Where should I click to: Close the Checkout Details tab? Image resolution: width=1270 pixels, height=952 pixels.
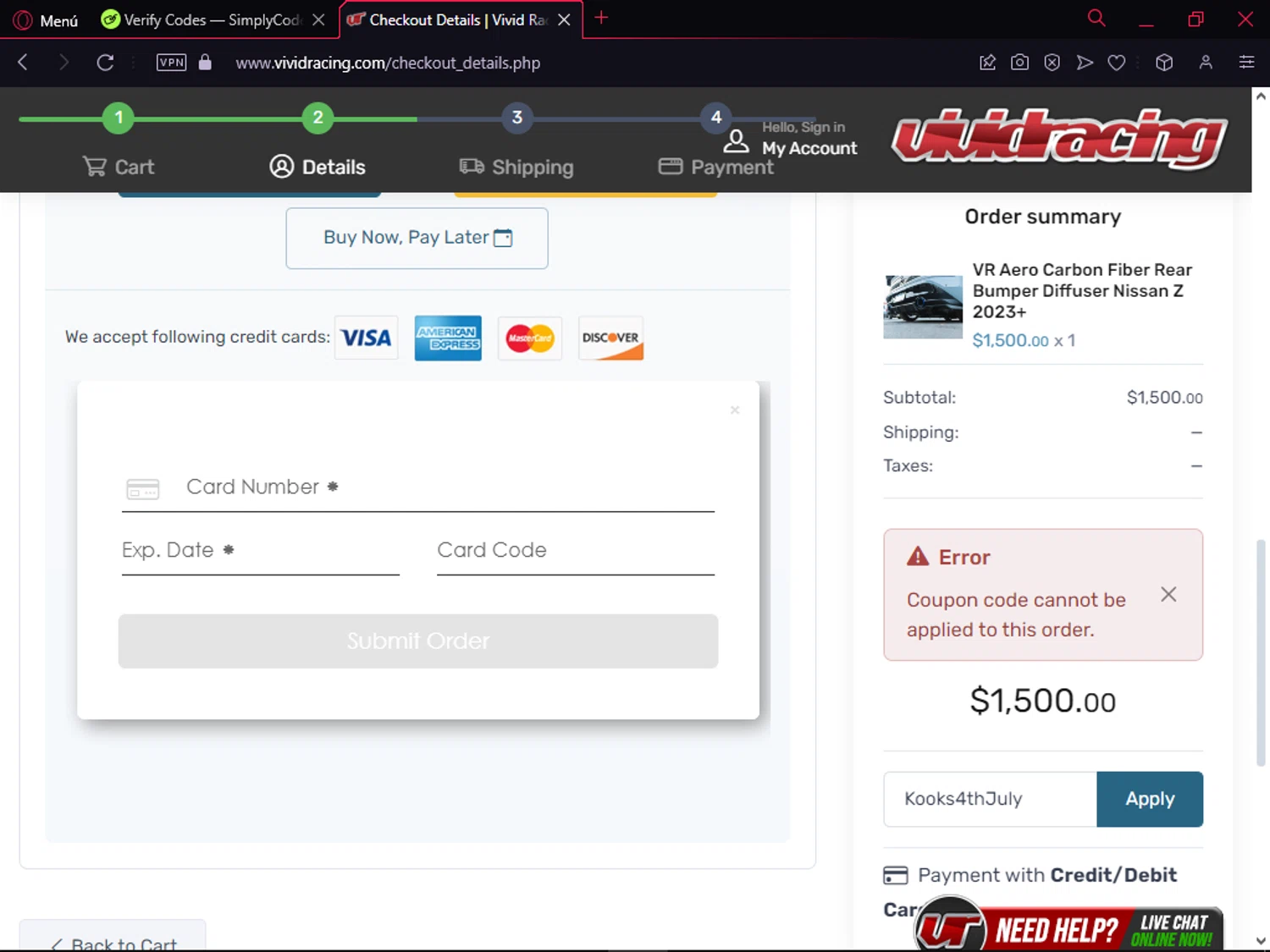coord(564,19)
